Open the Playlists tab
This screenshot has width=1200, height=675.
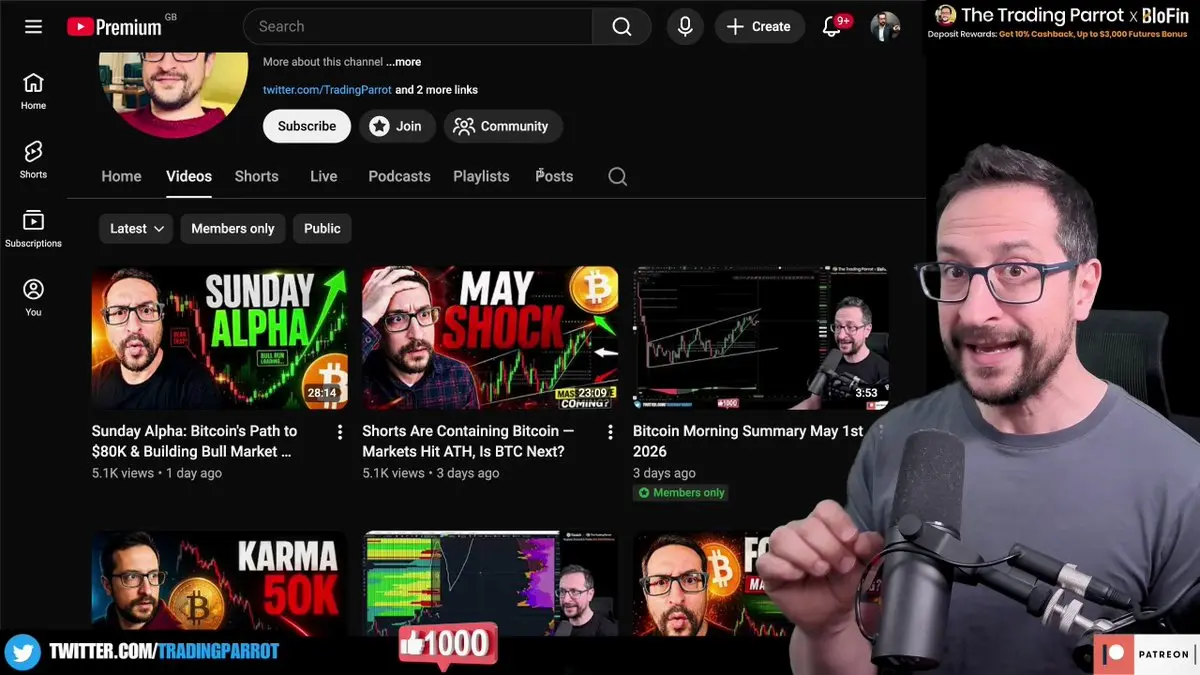[x=481, y=176]
